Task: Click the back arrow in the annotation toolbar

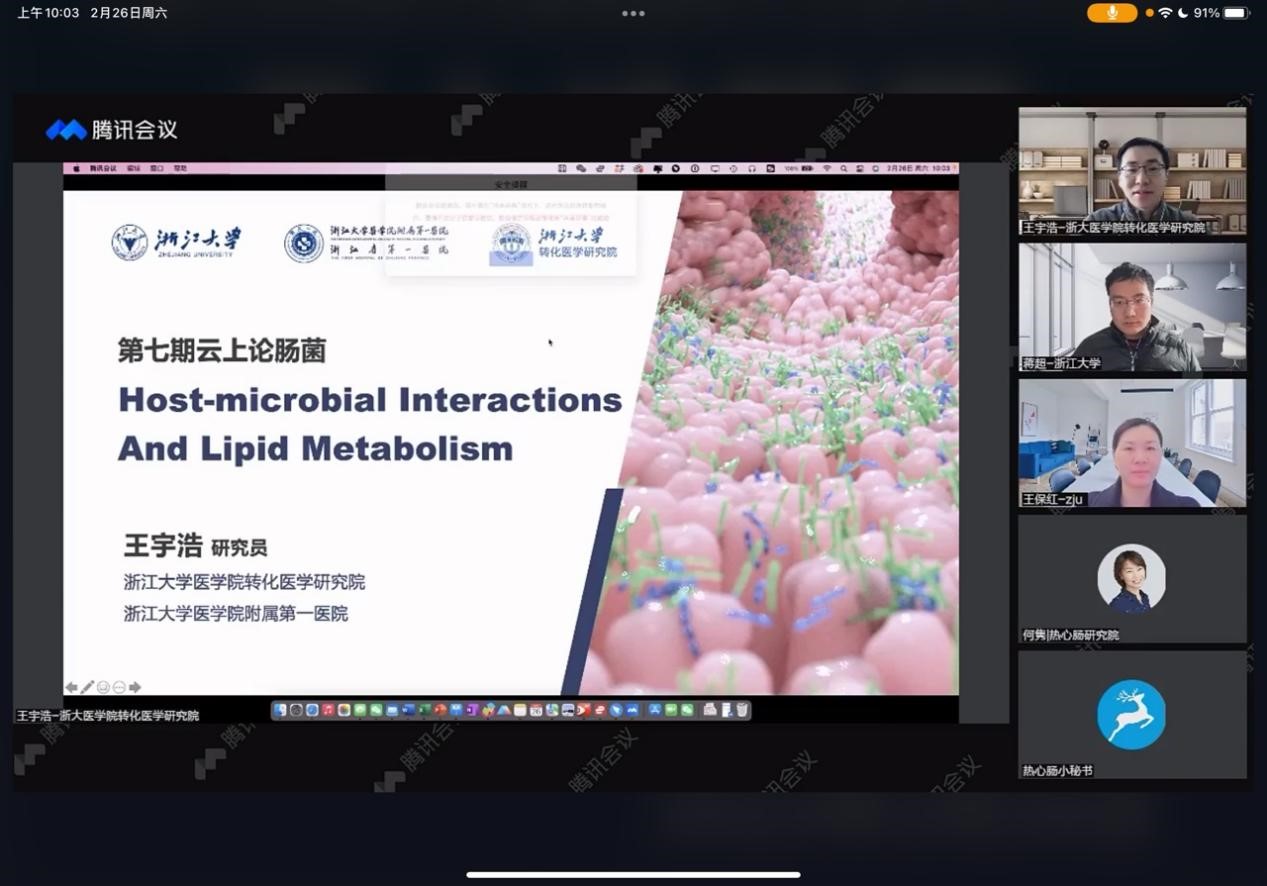Action: [71, 687]
